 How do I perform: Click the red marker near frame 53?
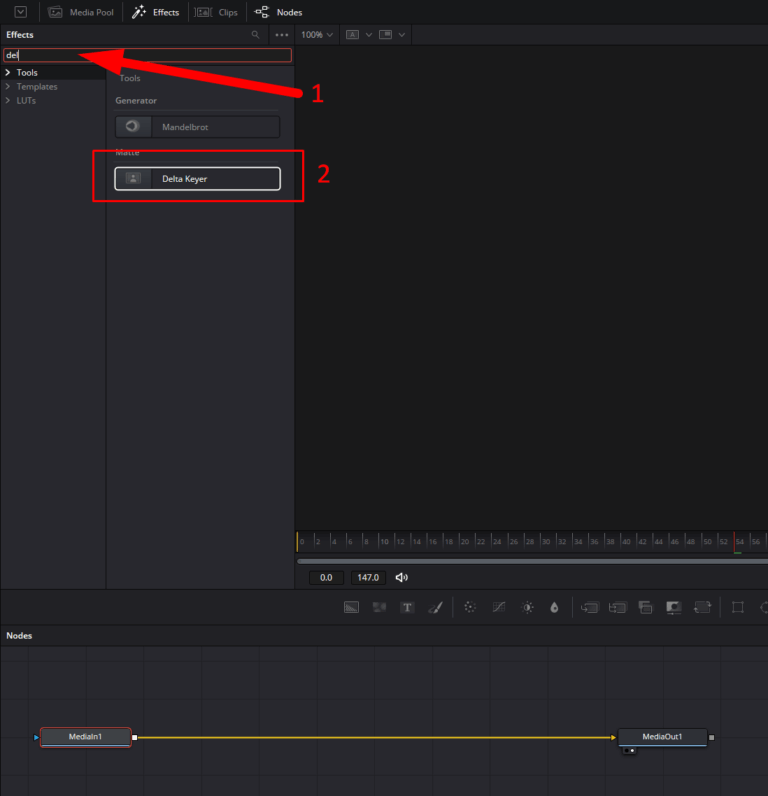point(734,542)
